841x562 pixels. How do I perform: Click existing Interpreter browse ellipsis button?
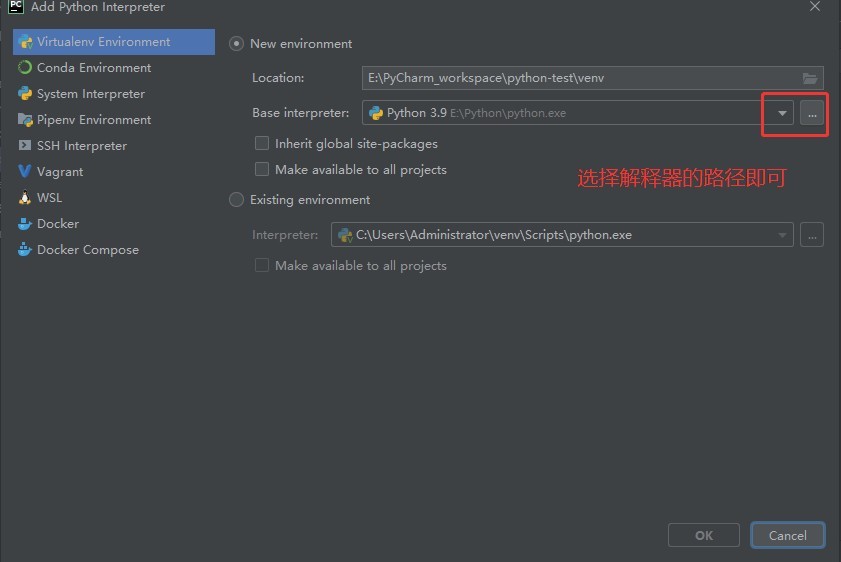812,235
